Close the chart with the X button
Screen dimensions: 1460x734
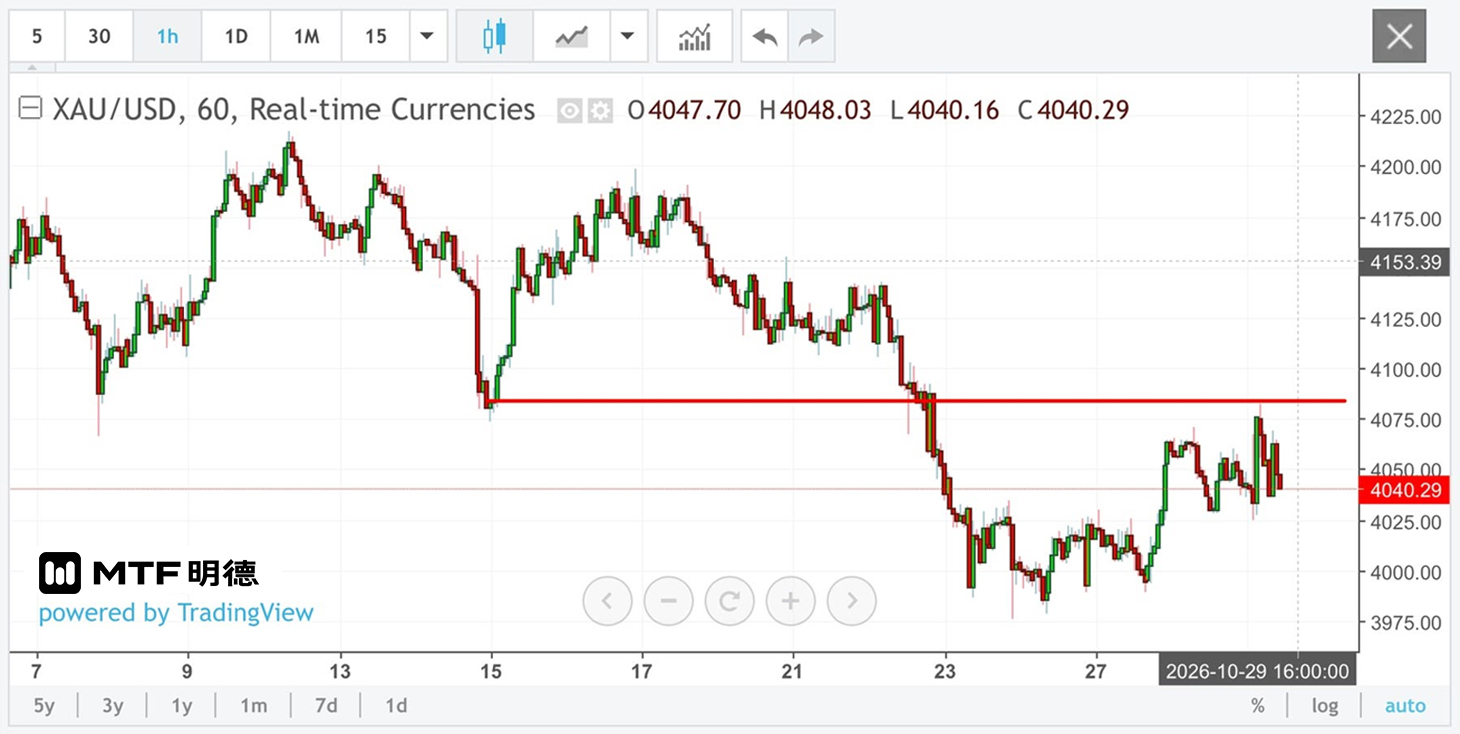(x=1399, y=37)
